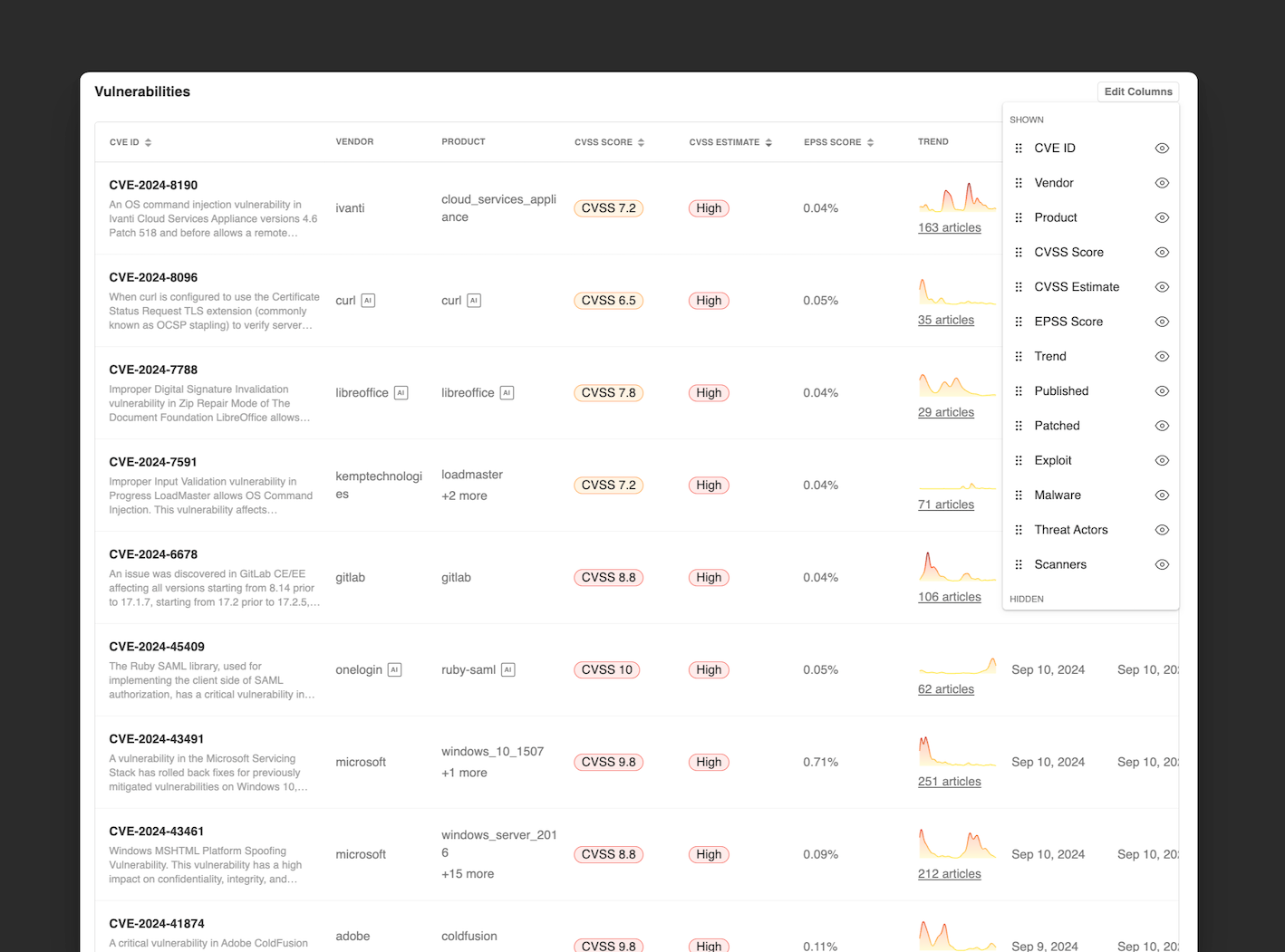Sort the table by CVSS Score
The width and height of the screenshot is (1285, 952).
(641, 142)
